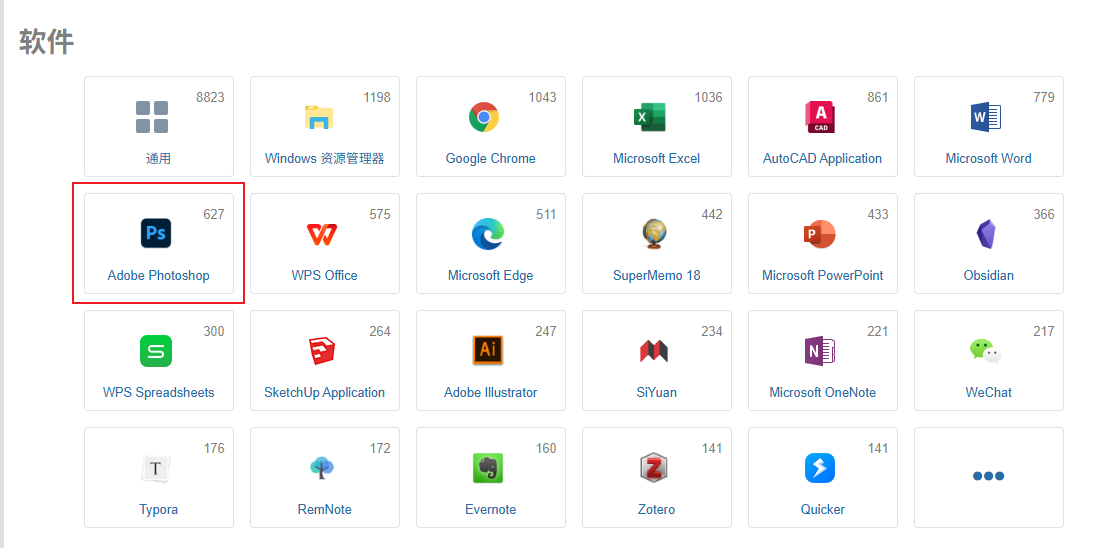Open the SketchUp Application icon
Screen dimensions: 1093x548
click(x=322, y=351)
